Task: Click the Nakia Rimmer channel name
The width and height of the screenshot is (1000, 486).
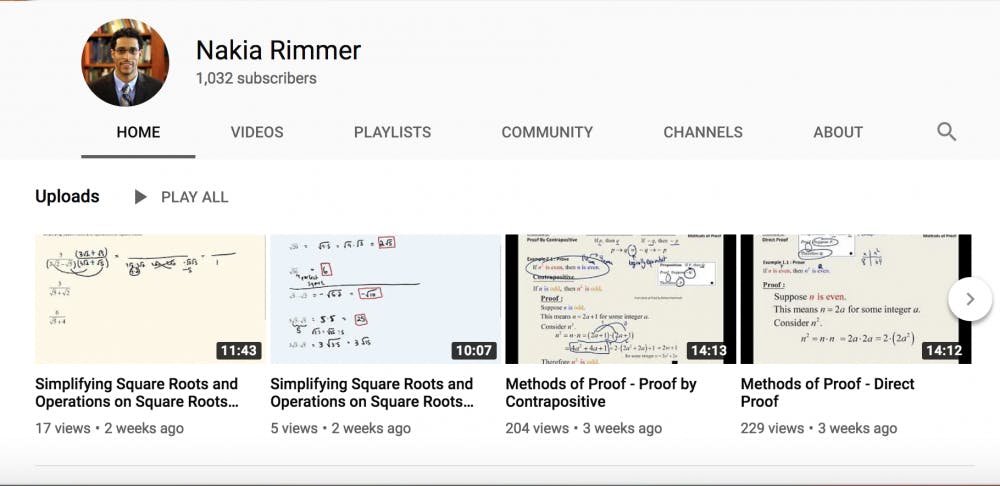Action: (278, 50)
